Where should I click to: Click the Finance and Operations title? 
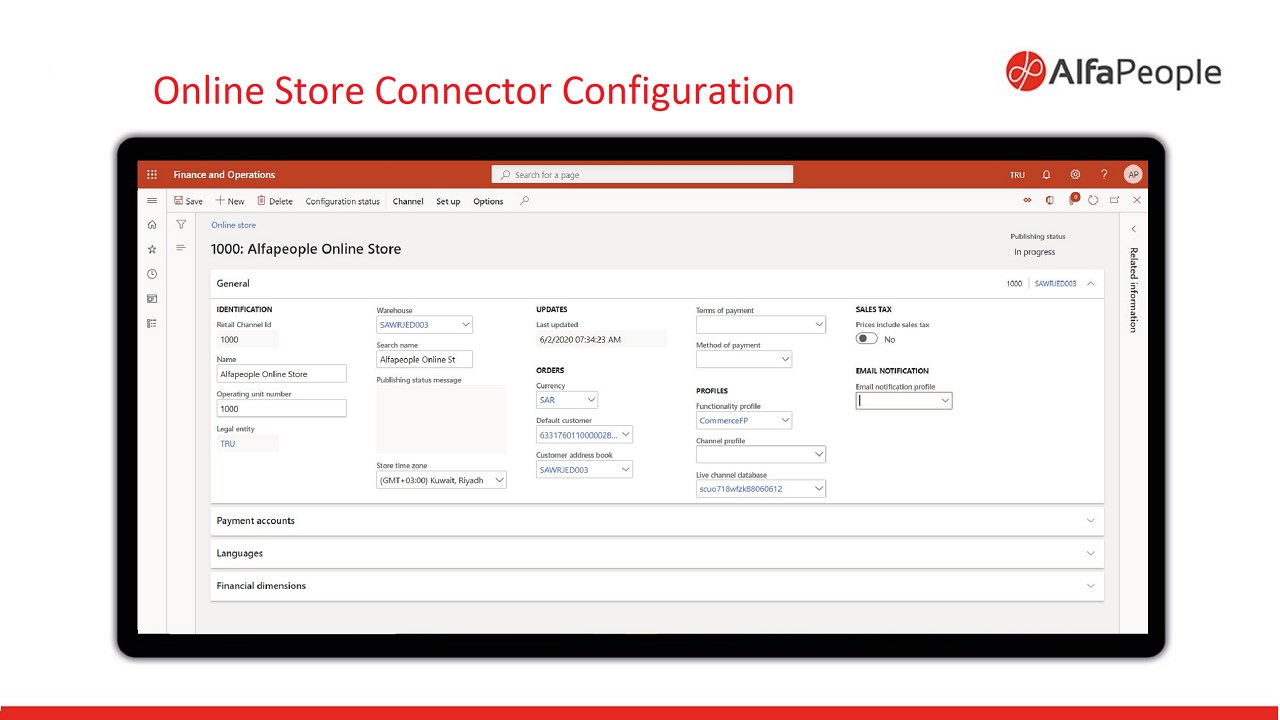(224, 174)
